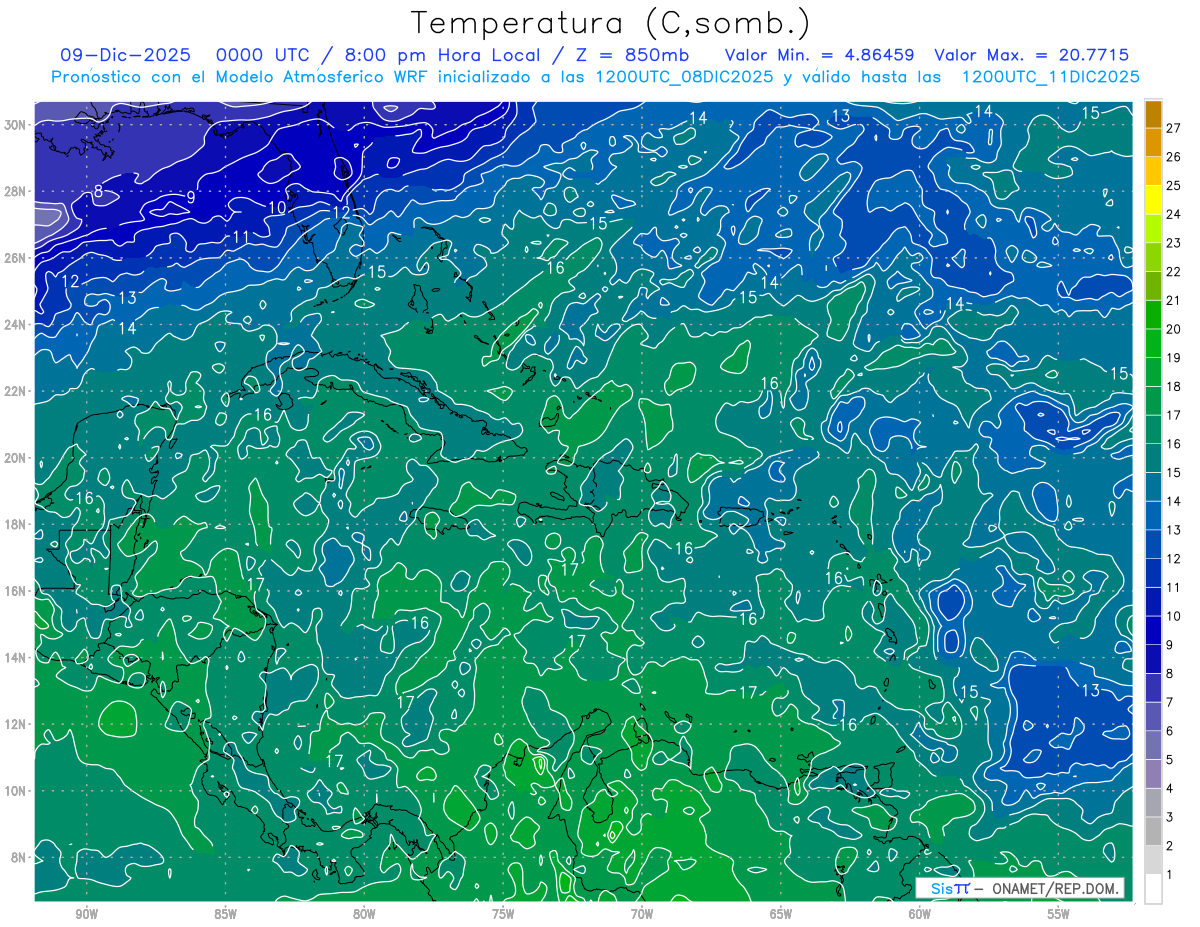Click the "75W" longitude axis label
Image resolution: width=1200 pixels, height=927 pixels.
pos(503,914)
